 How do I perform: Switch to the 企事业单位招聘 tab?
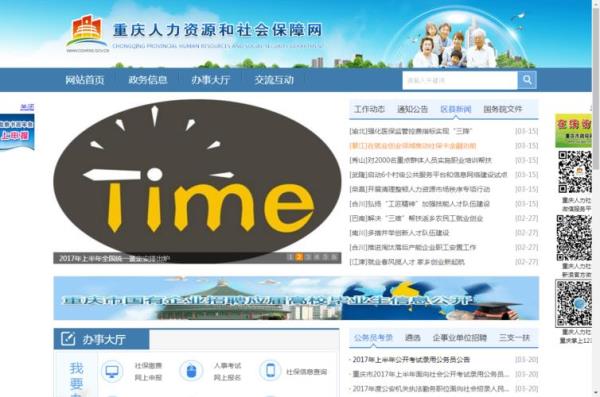coord(460,338)
